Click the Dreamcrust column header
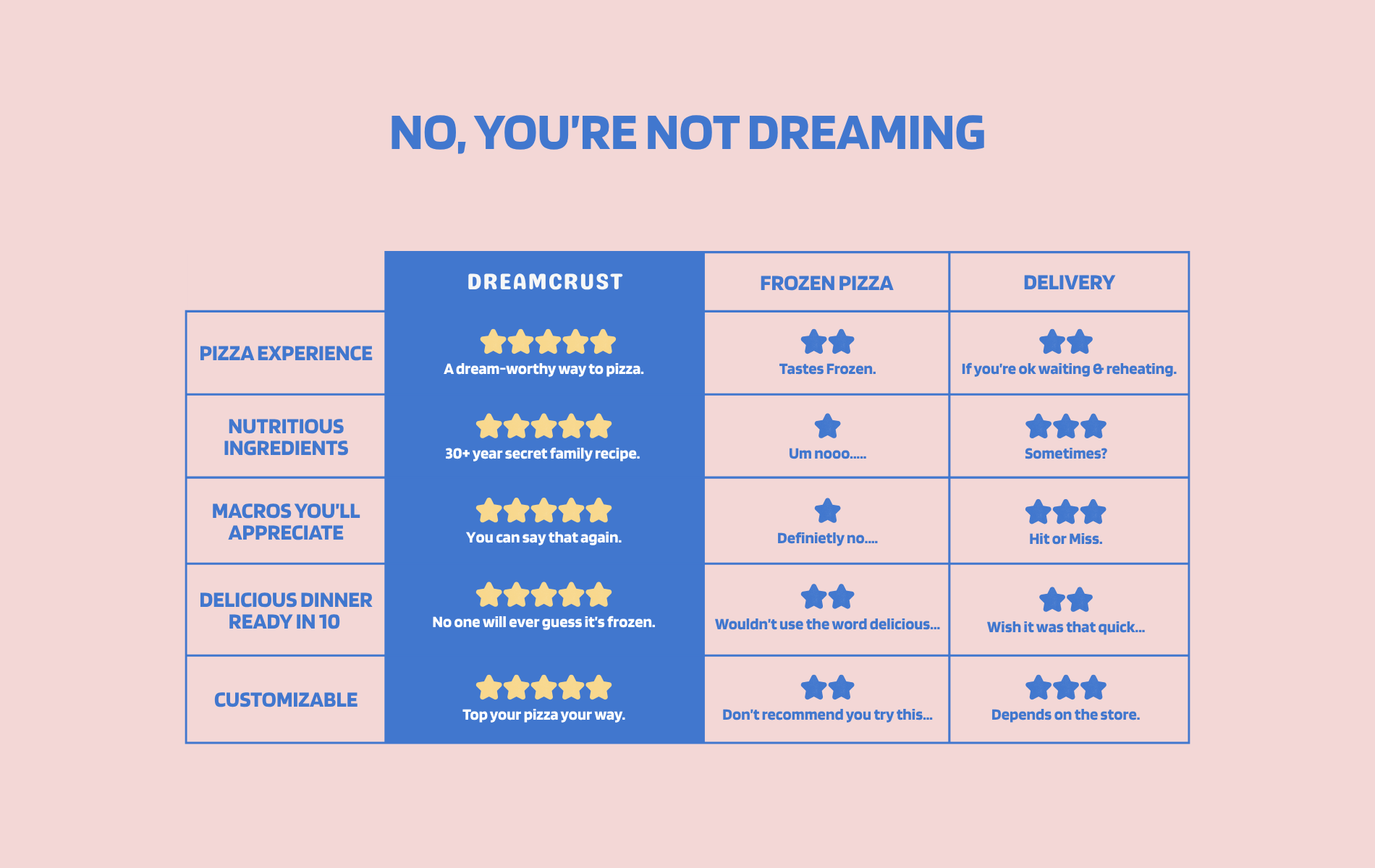Screen dimensions: 1375x868 tap(545, 282)
